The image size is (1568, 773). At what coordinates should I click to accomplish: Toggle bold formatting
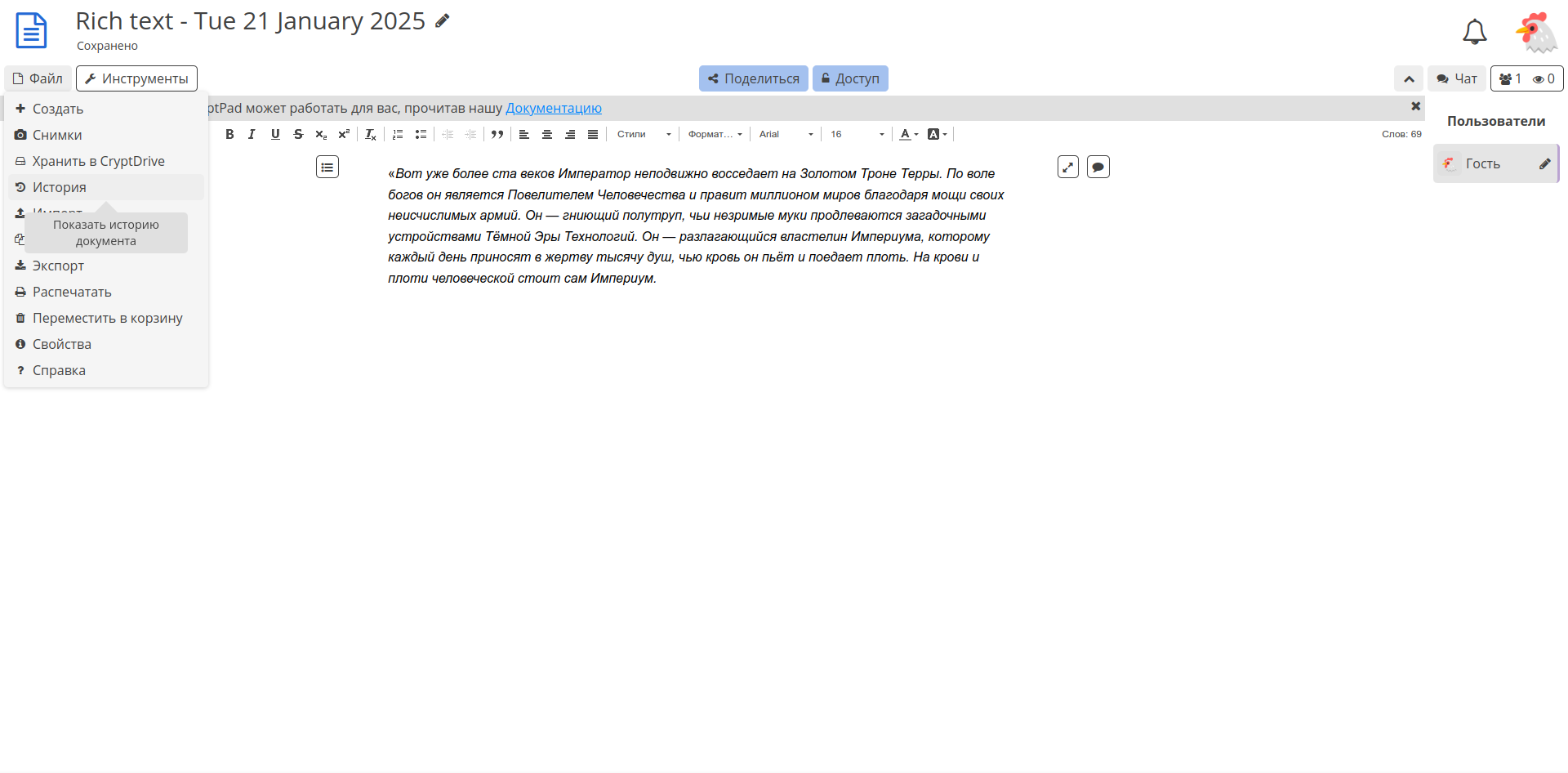(x=229, y=134)
